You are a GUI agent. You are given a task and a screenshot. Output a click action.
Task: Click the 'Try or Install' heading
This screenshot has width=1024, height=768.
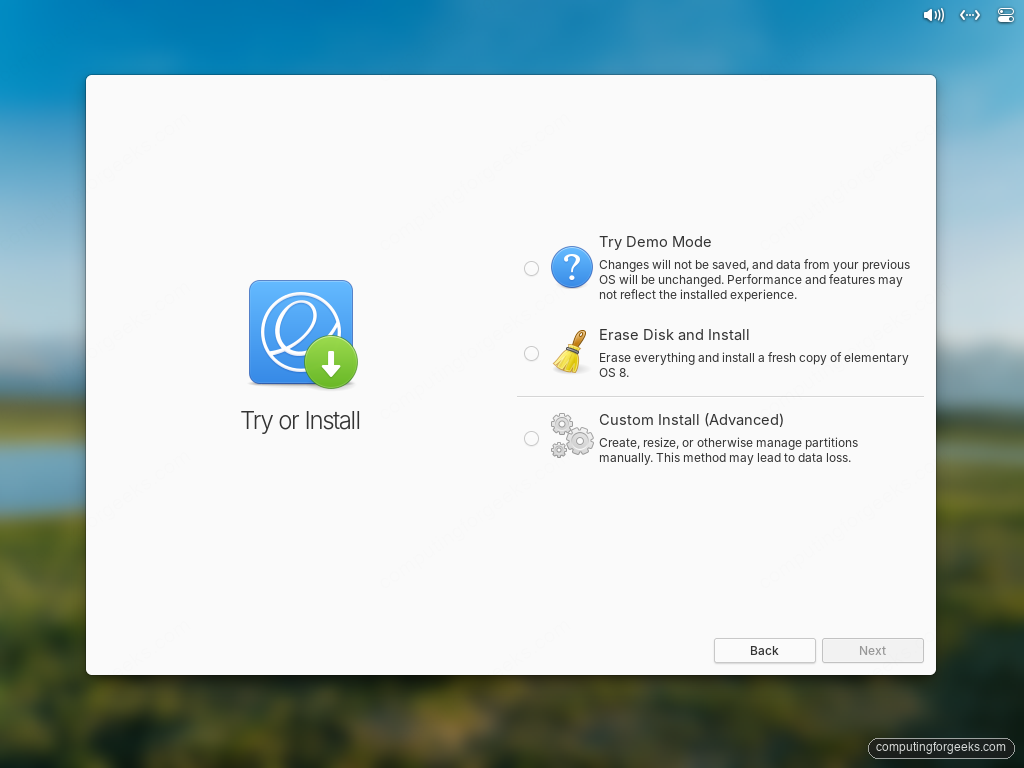click(300, 421)
